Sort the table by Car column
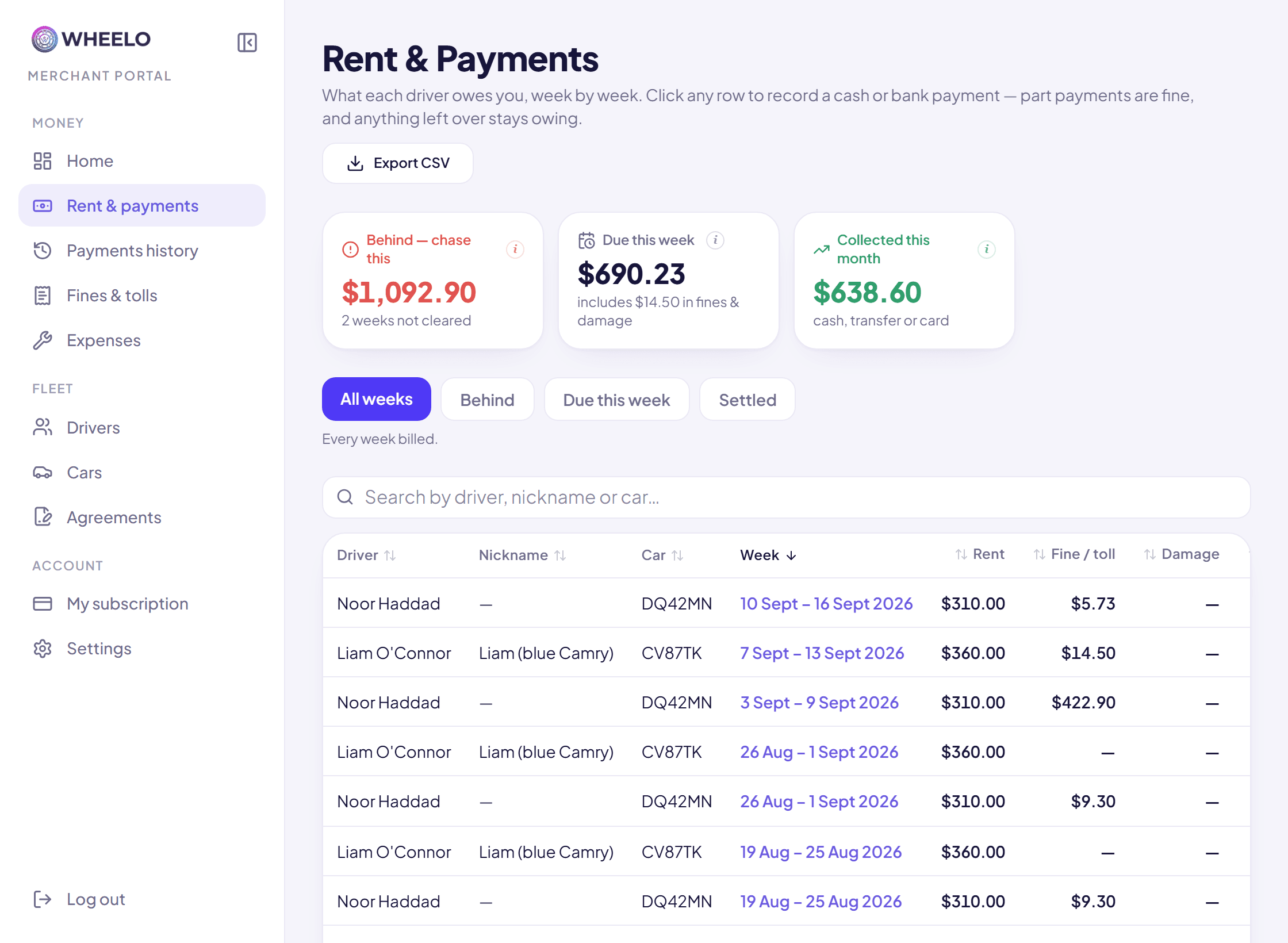The image size is (1288, 943). 662,555
